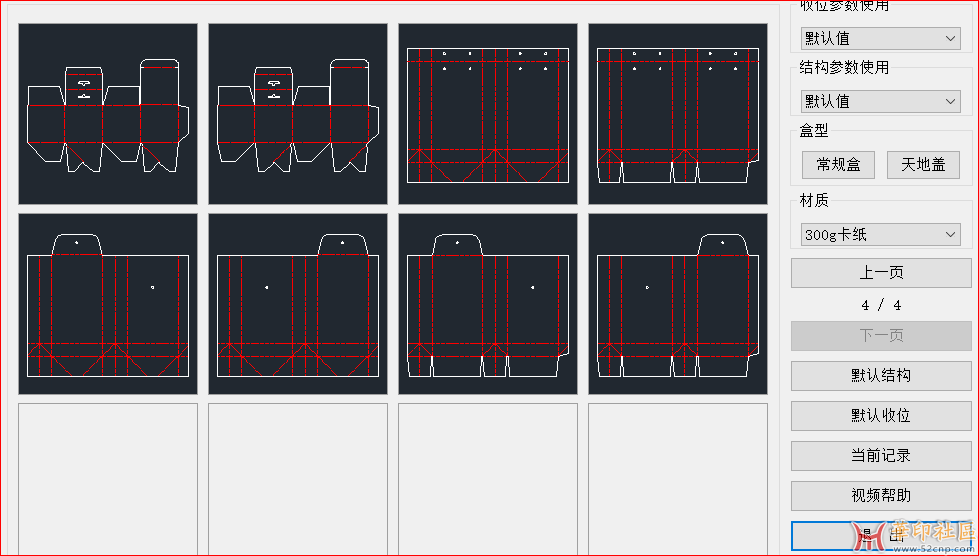Click the 退出 exit button
The image size is (979, 556).
click(x=881, y=536)
